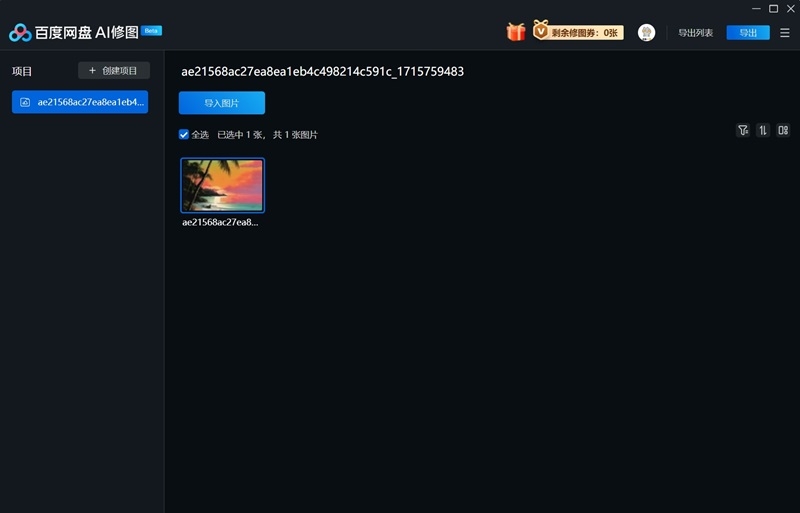The width and height of the screenshot is (800, 513).
Task: Click the file name ae21568ac27ea8... under thumbnail
Action: [220, 222]
